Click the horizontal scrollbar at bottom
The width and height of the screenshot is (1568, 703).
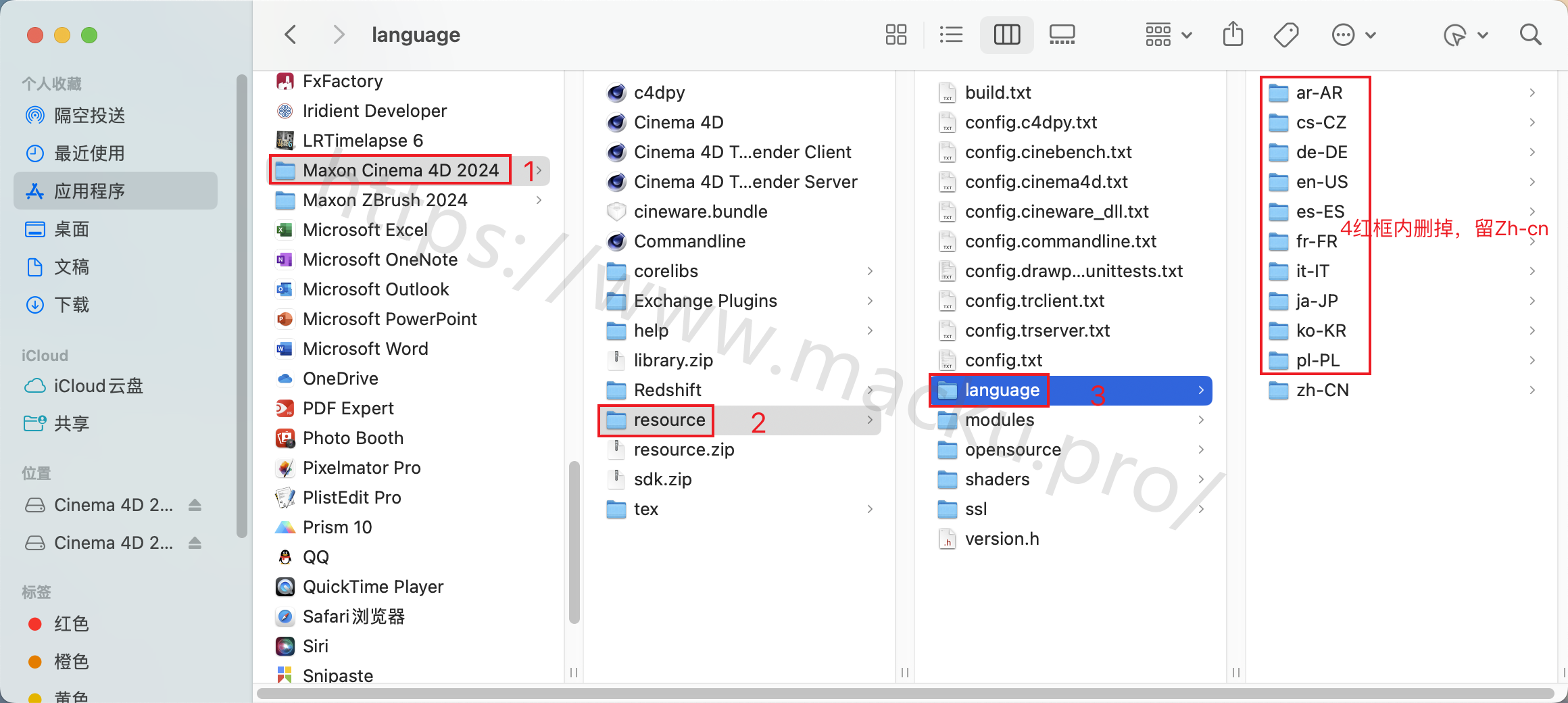[x=905, y=694]
